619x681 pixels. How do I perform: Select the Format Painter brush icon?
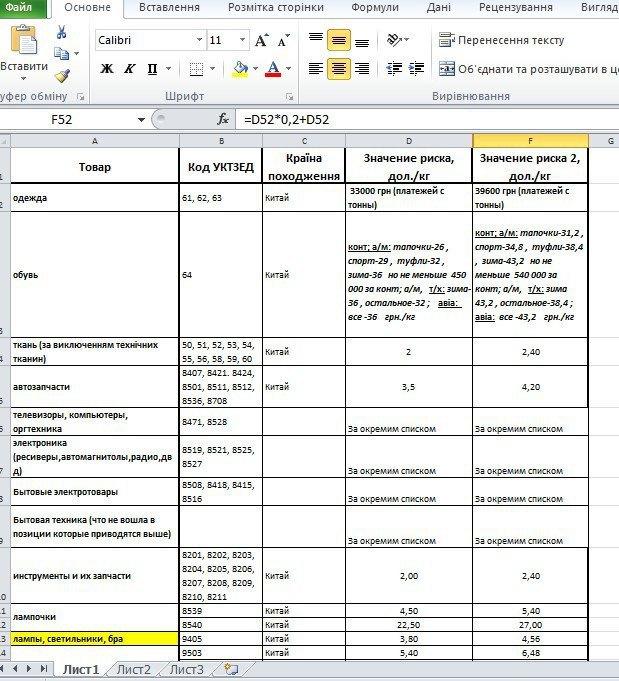62,76
